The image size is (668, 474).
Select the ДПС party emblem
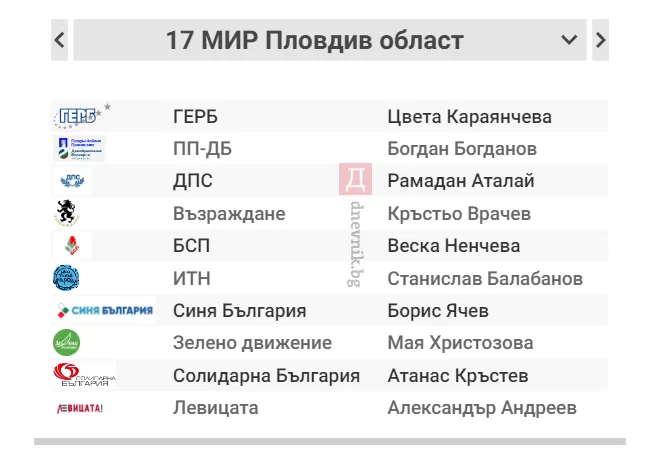(72, 181)
